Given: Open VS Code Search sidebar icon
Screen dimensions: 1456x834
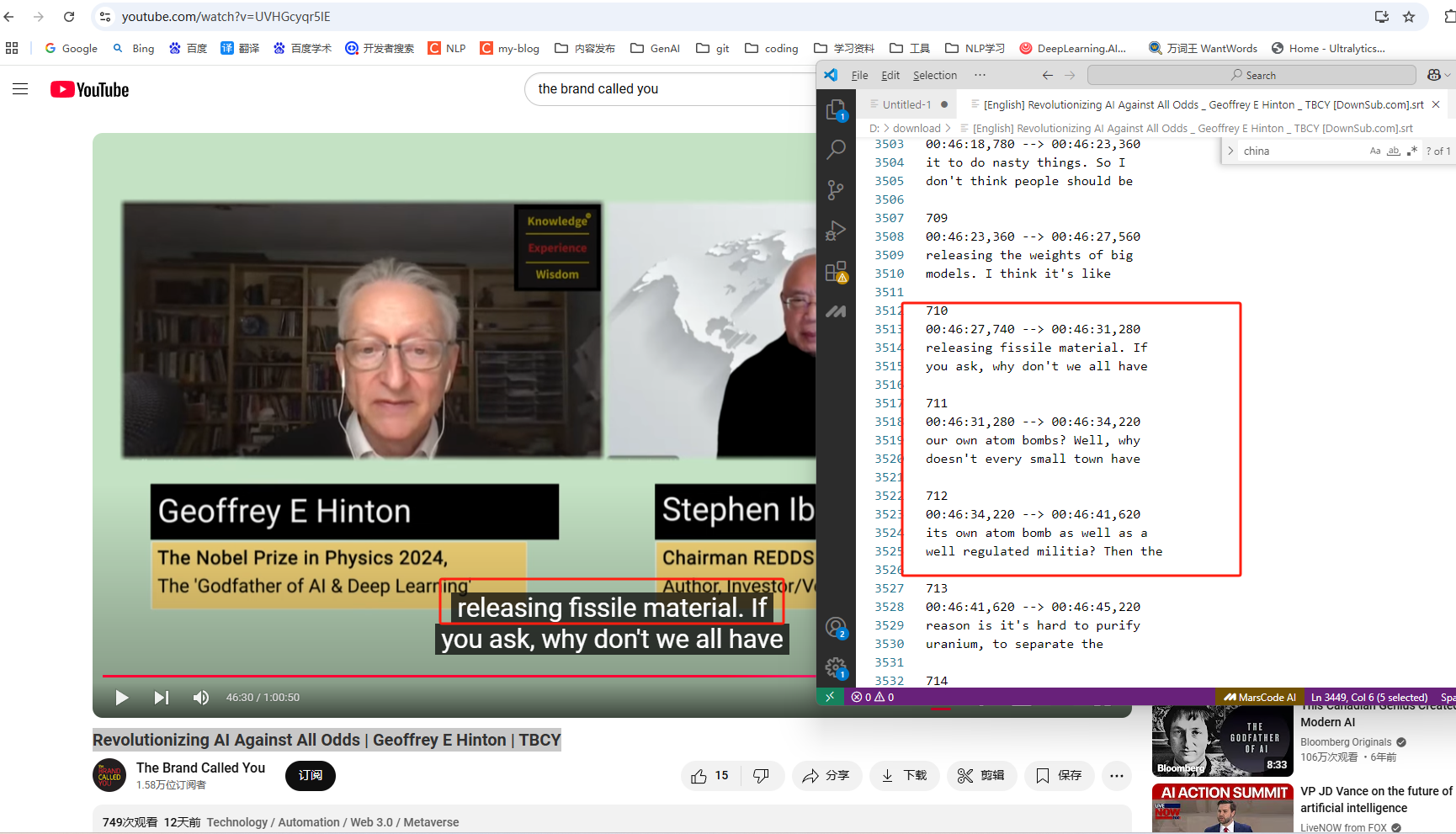Looking at the screenshot, I should point(836,150).
